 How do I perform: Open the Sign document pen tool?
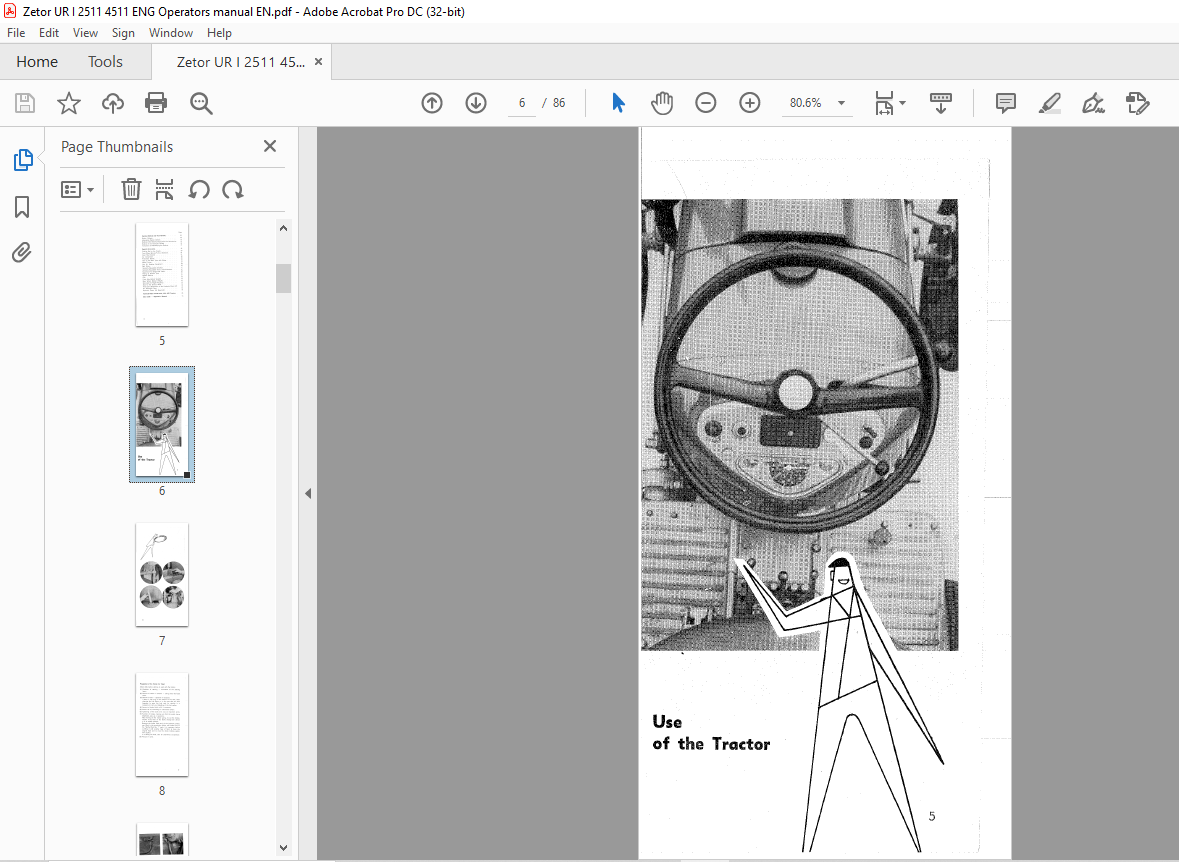point(1093,103)
